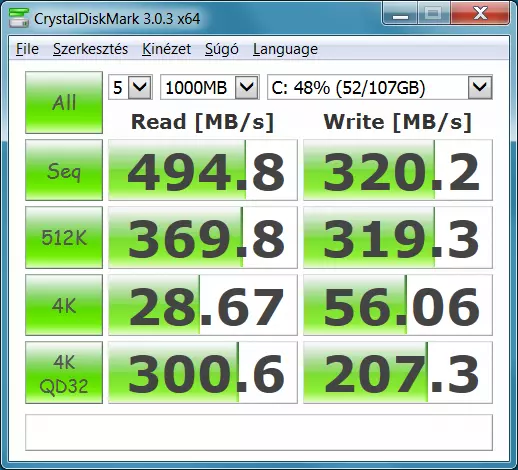The width and height of the screenshot is (518, 470).
Task: Open the test count dropdown showing 5
Action: click(x=130, y=87)
